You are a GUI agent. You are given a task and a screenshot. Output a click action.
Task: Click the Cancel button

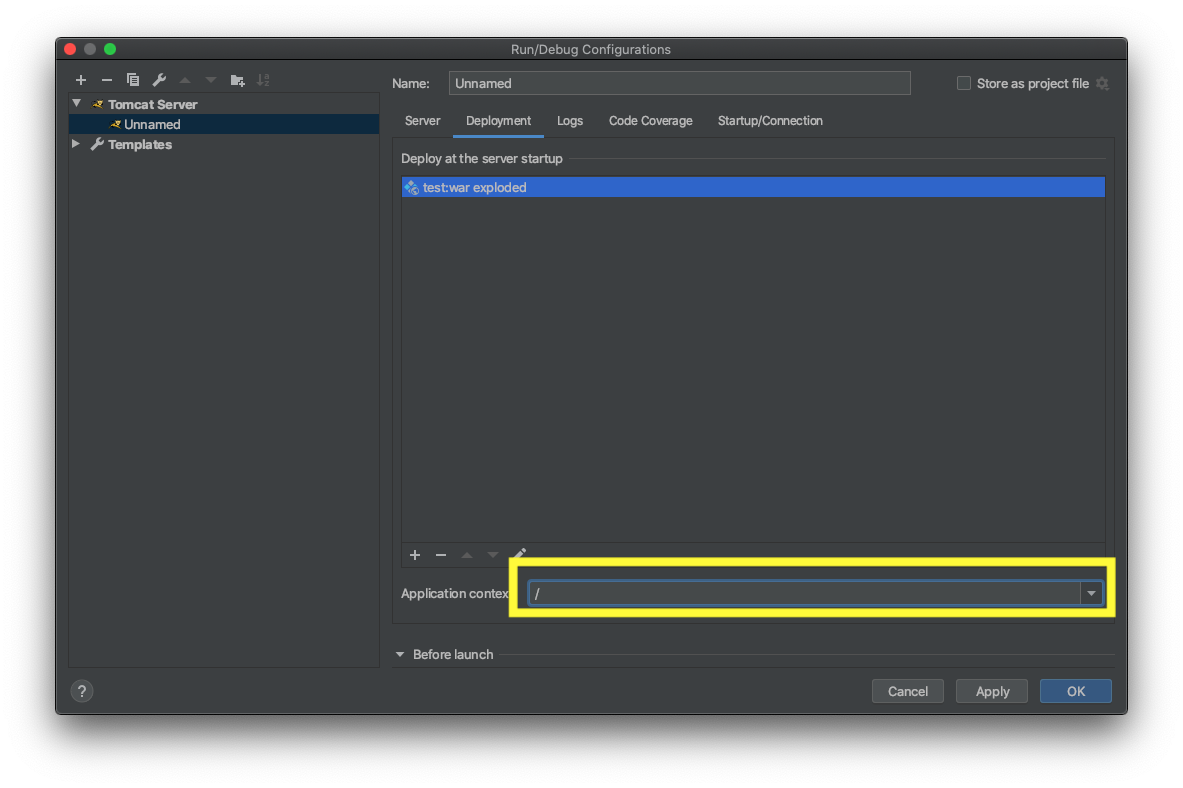pyautogui.click(x=908, y=691)
